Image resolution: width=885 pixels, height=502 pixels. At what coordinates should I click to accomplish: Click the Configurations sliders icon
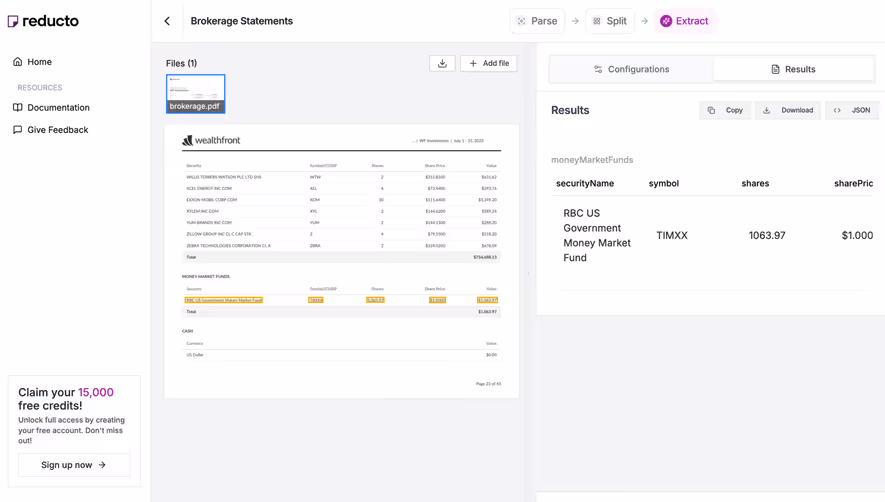click(598, 69)
